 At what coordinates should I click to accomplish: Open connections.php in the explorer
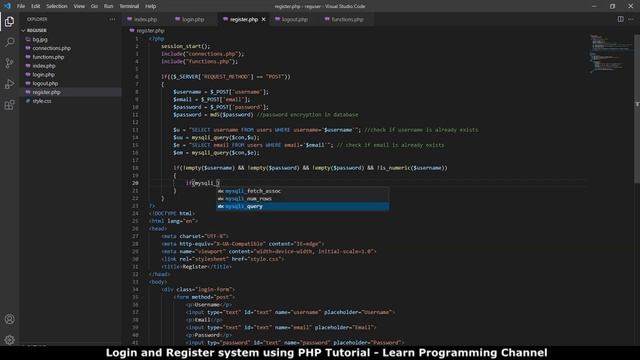tap(51, 48)
